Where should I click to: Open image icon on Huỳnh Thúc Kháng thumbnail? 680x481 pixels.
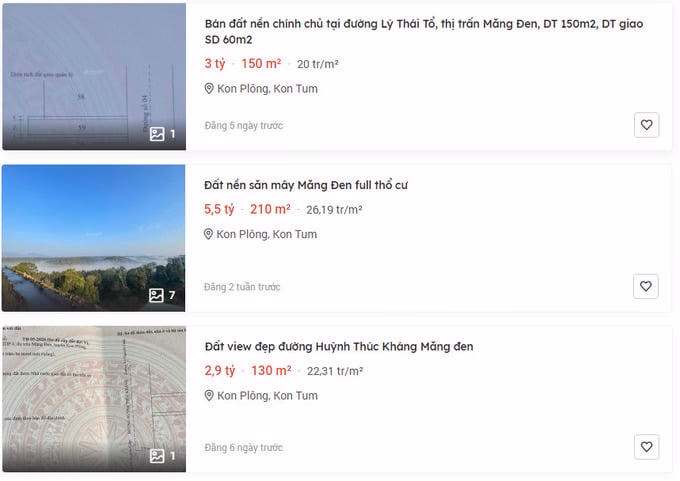pyautogui.click(x=157, y=456)
